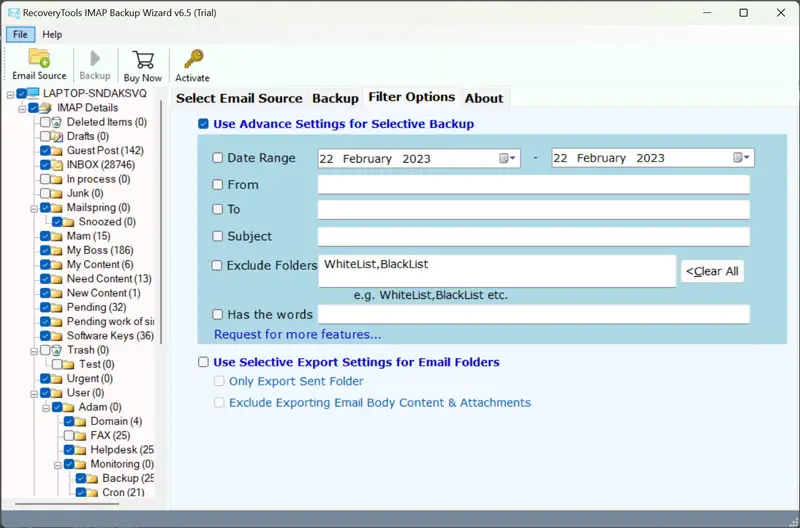800x528 pixels.
Task: Select the Guest Post folder icon
Action: (x=58, y=151)
